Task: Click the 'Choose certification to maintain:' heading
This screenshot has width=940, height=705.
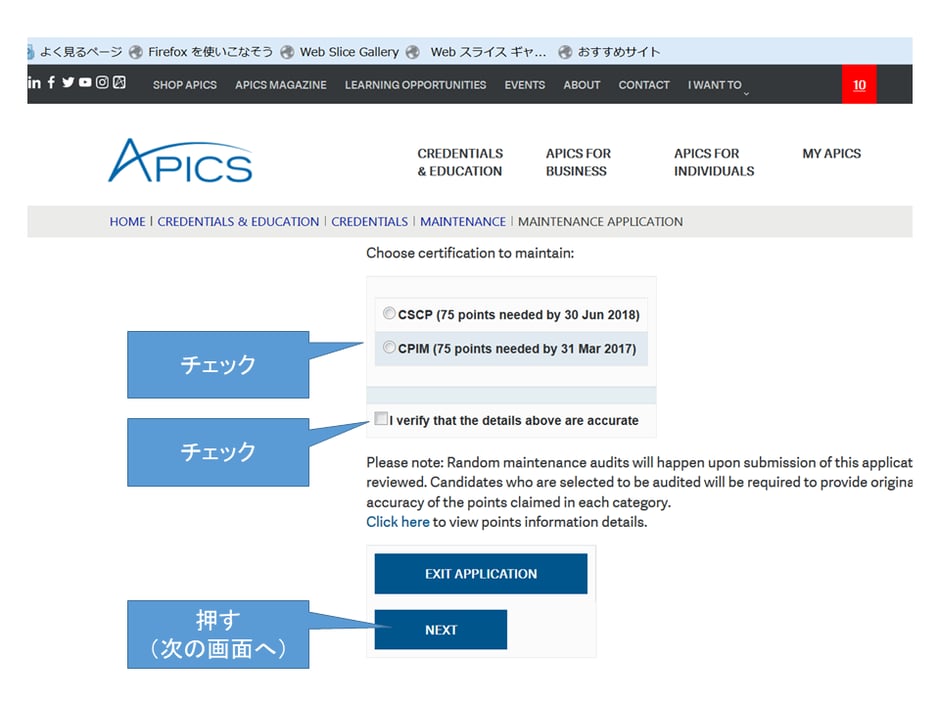Action: click(470, 253)
